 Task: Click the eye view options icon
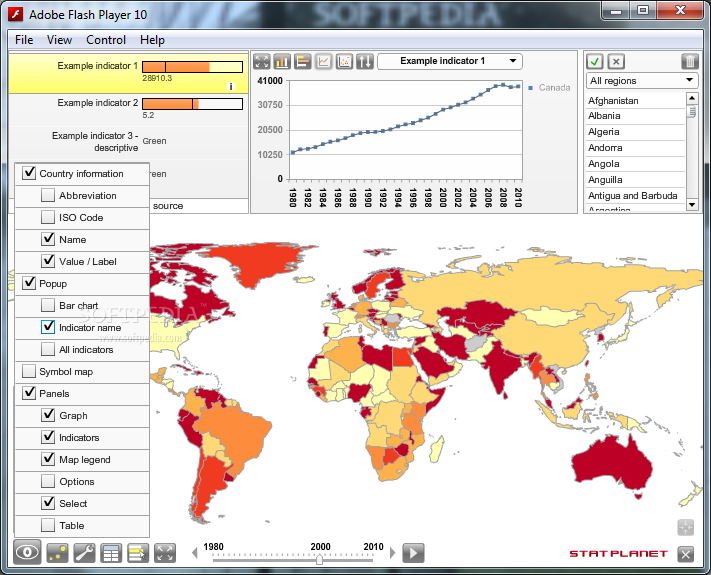coord(27,552)
